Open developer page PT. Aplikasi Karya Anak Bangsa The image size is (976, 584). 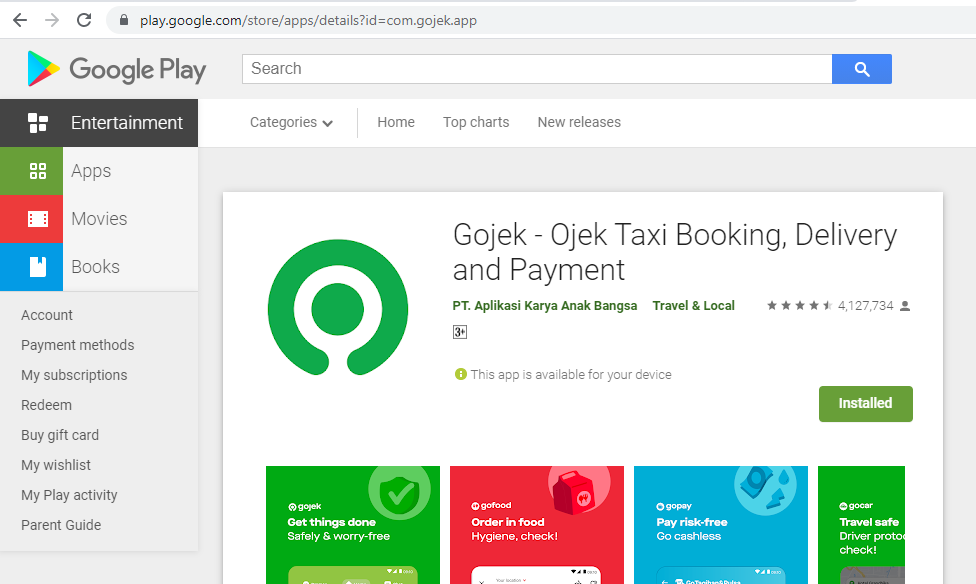pyautogui.click(x=544, y=305)
